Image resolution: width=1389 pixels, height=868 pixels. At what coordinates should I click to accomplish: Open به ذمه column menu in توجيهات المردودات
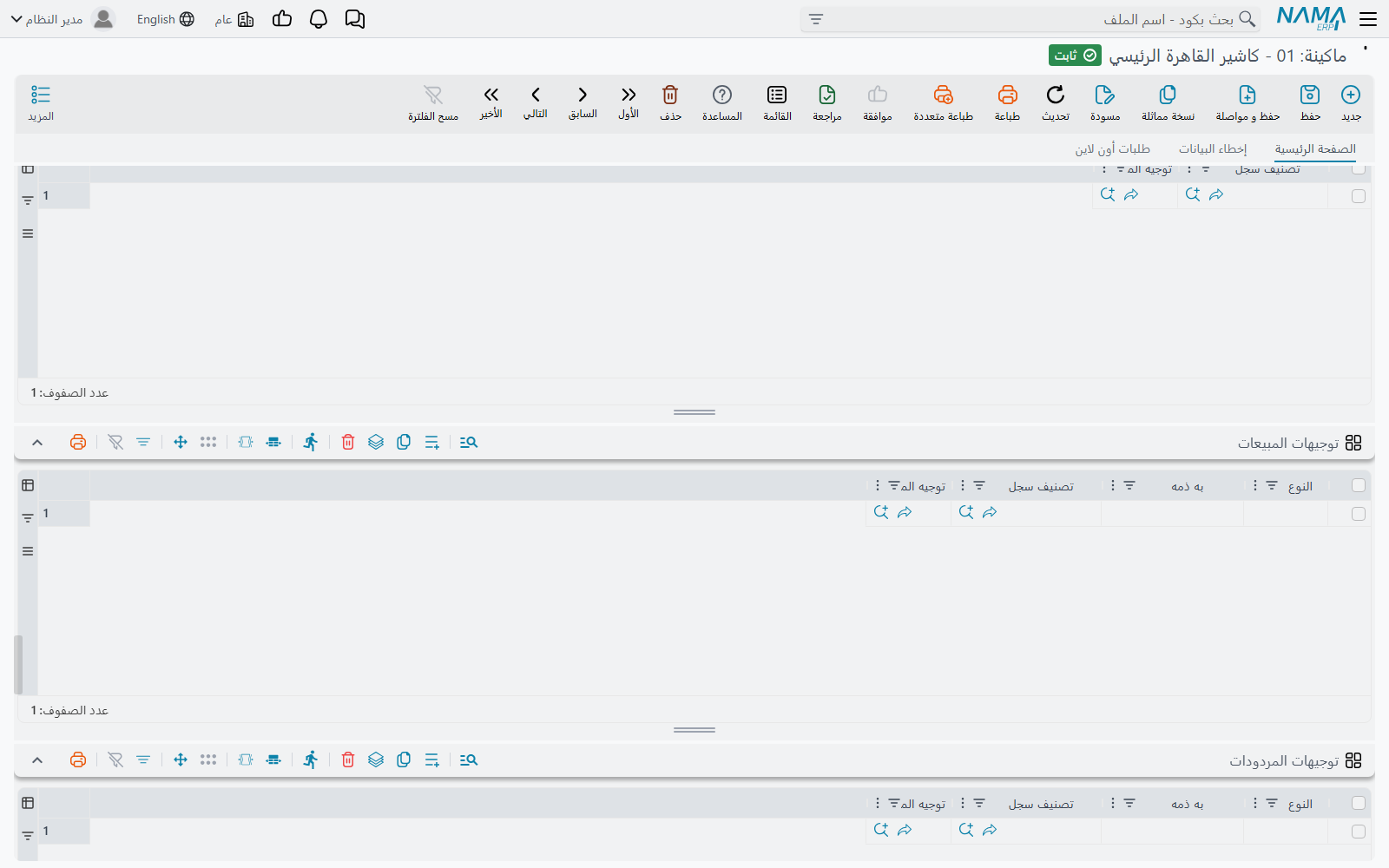tap(1113, 803)
